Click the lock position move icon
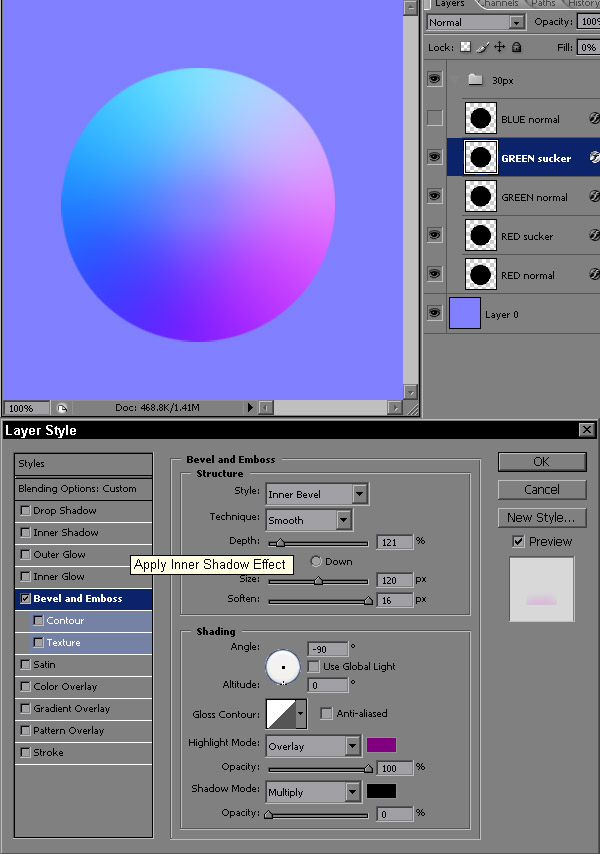This screenshot has width=600, height=854. (499, 47)
